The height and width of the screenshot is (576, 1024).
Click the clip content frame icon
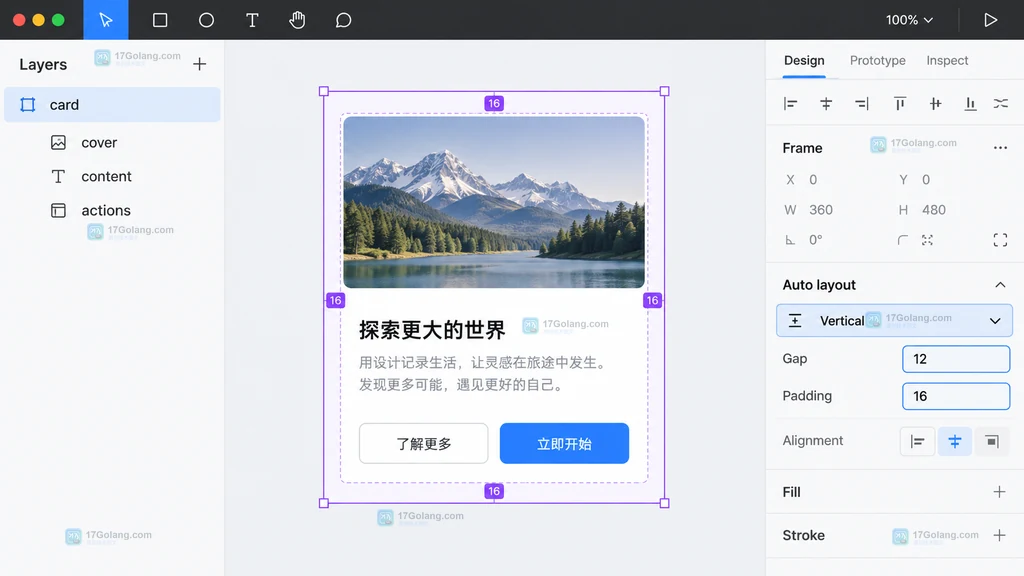pyautogui.click(x=1000, y=240)
